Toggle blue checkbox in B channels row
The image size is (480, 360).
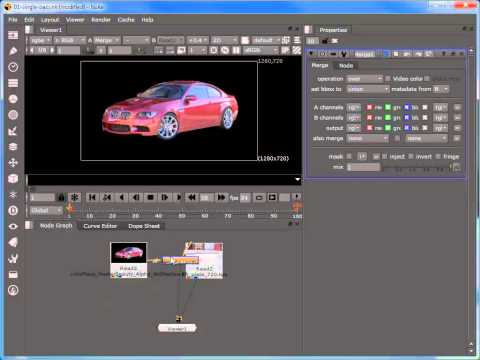click(x=406, y=118)
